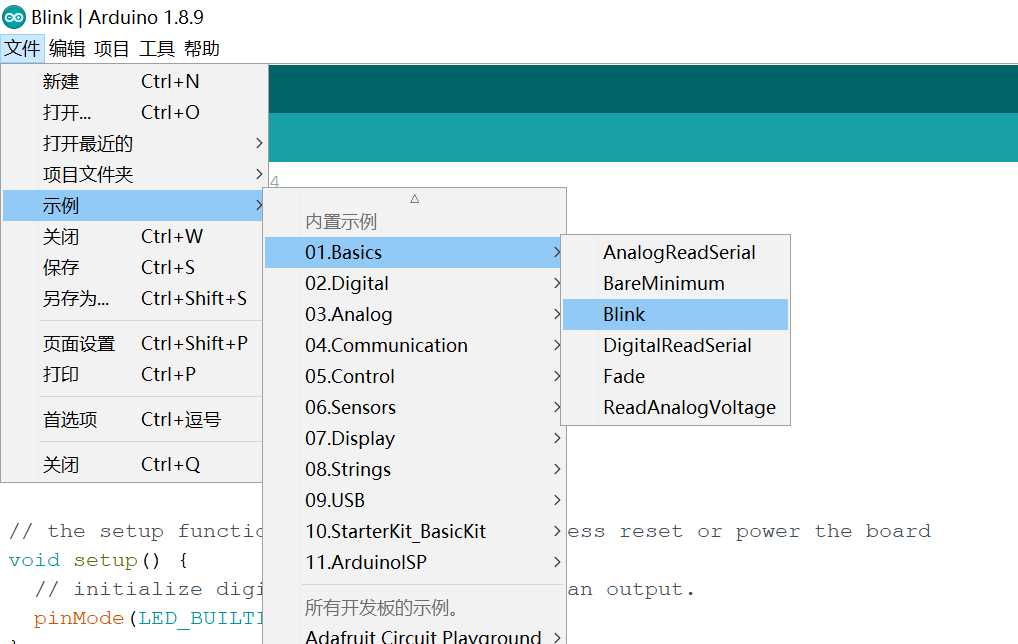The width and height of the screenshot is (1018, 644).
Task: Open the 工具 menu
Action: point(156,49)
